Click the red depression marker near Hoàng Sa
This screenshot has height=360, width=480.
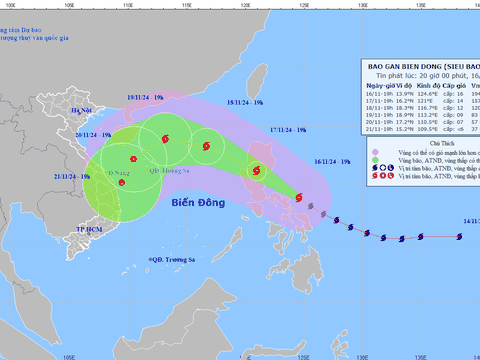click(x=133, y=159)
